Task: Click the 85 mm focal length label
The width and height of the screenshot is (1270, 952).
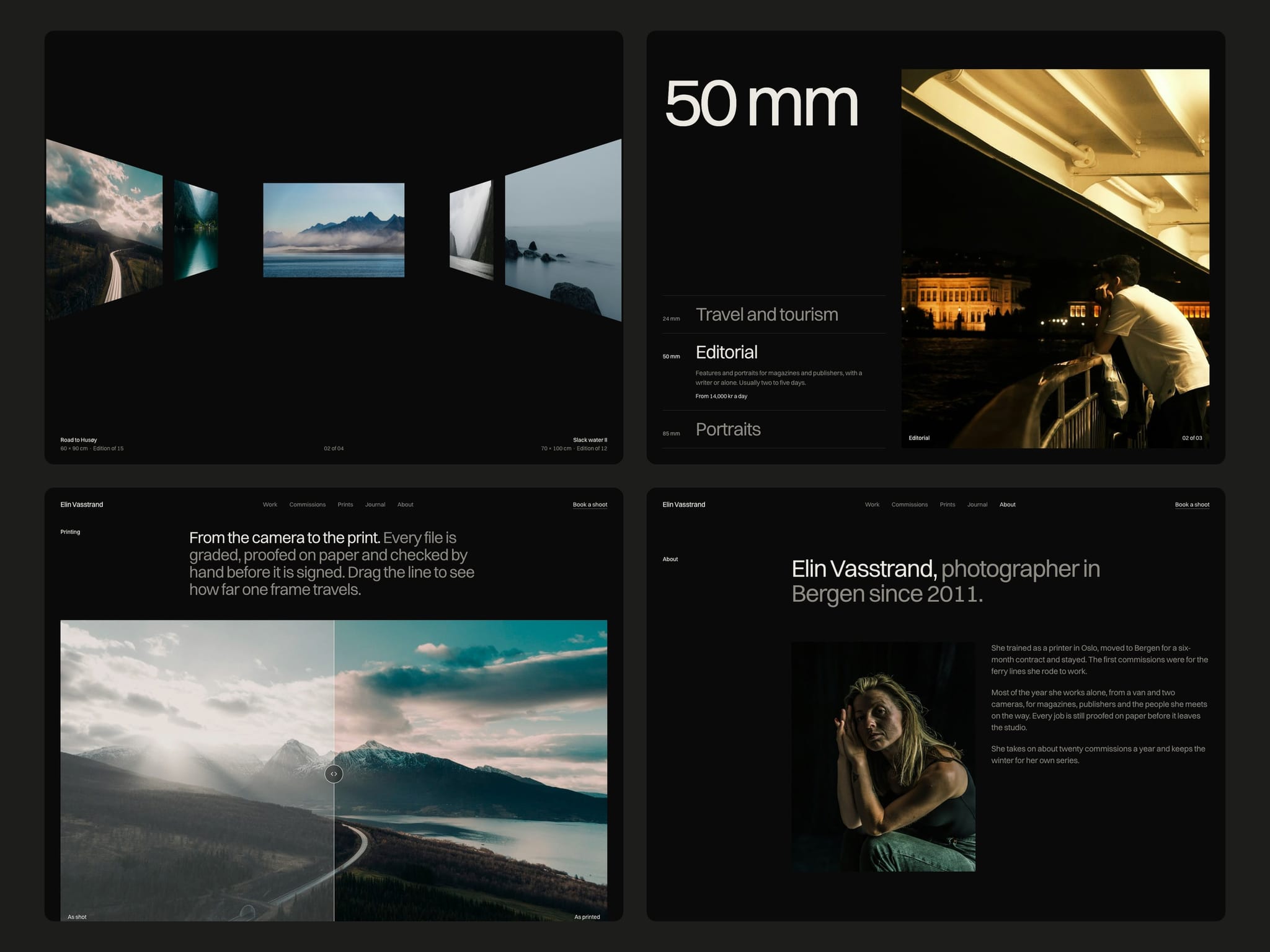Action: tap(671, 433)
